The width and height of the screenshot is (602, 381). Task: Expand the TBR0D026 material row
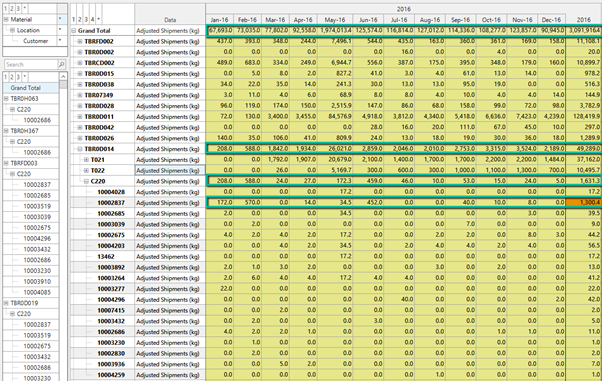[x=80, y=138]
